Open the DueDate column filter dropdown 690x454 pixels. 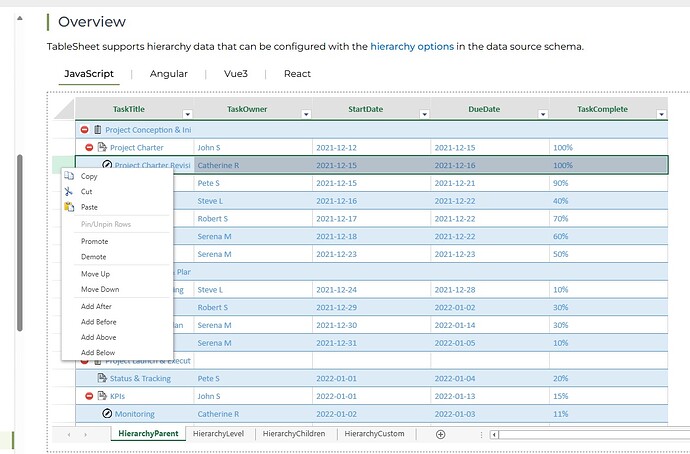541,114
